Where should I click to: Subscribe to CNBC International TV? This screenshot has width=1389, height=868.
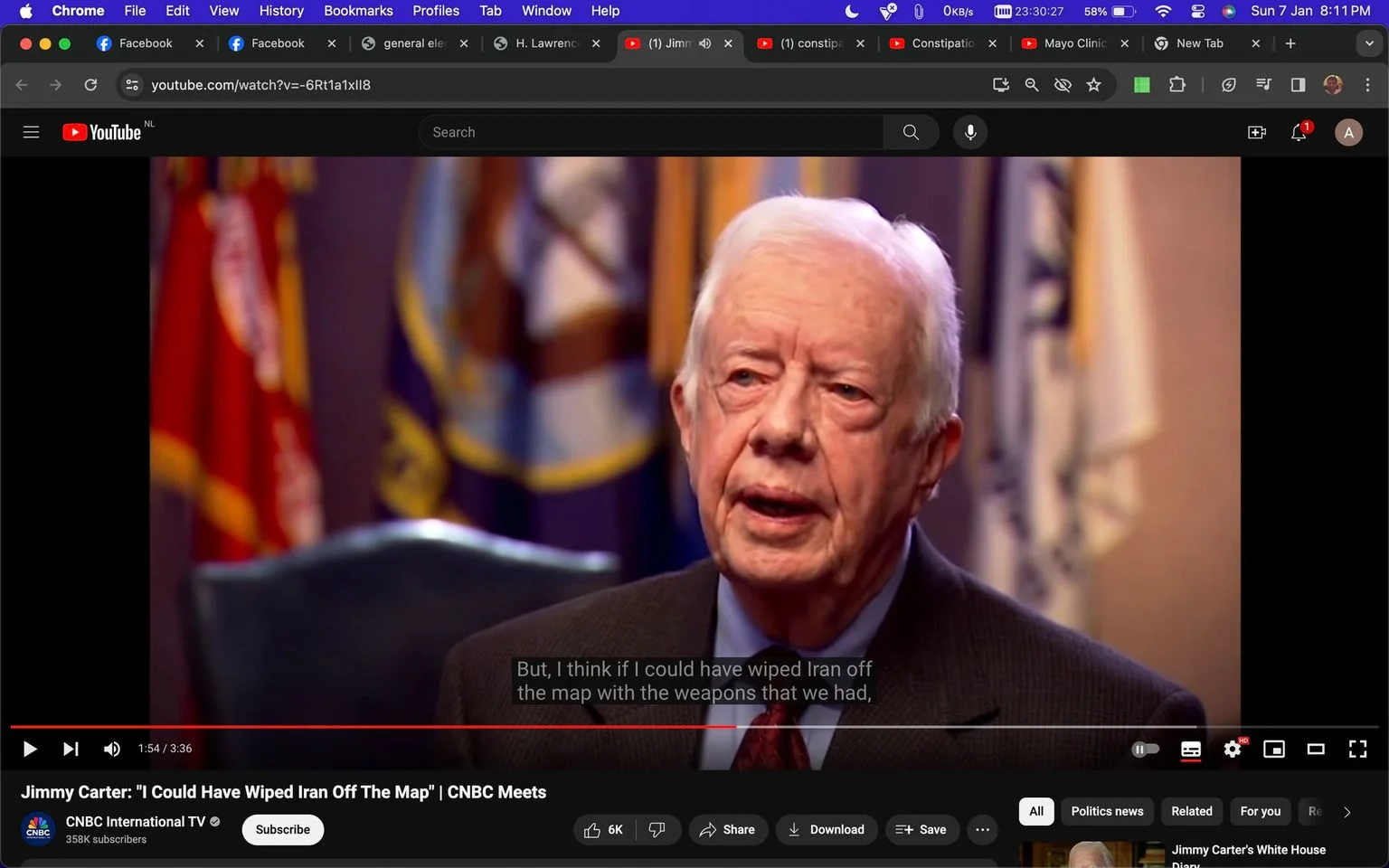[x=283, y=829]
